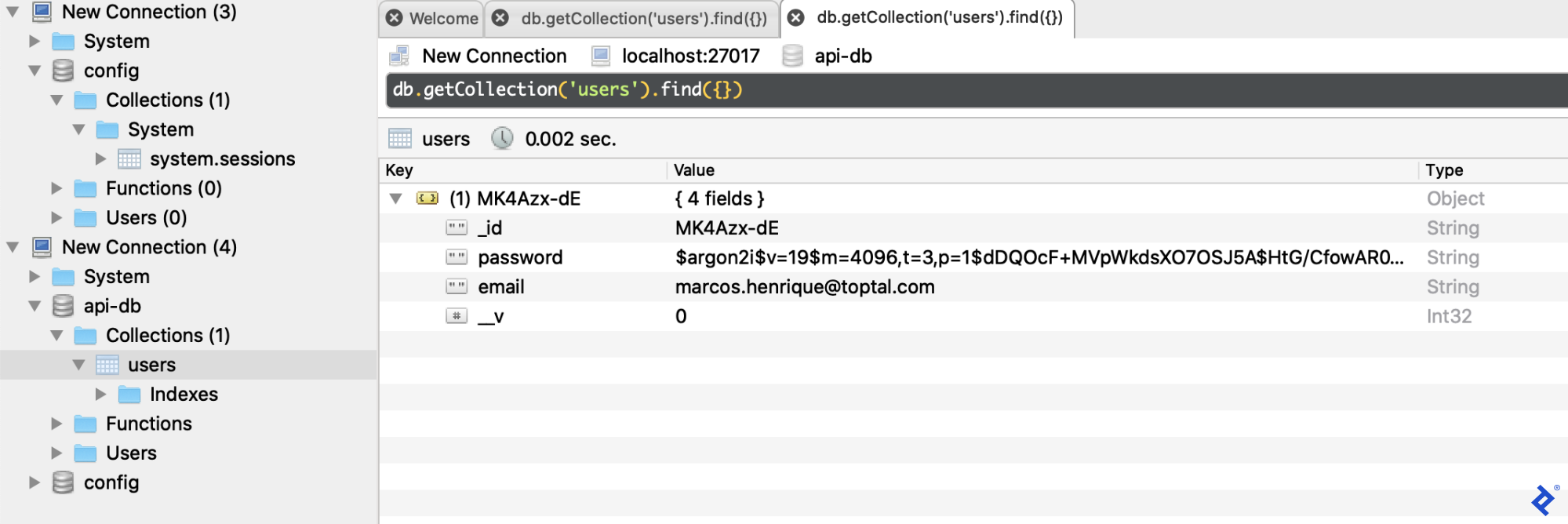Screen dimensions: 1568x524
Task: Collapse the api-db database node
Action: (x=35, y=306)
